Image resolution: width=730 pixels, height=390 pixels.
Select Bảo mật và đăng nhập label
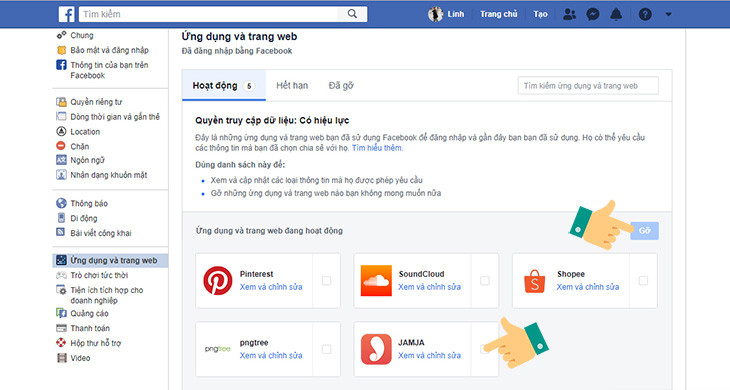[109, 50]
